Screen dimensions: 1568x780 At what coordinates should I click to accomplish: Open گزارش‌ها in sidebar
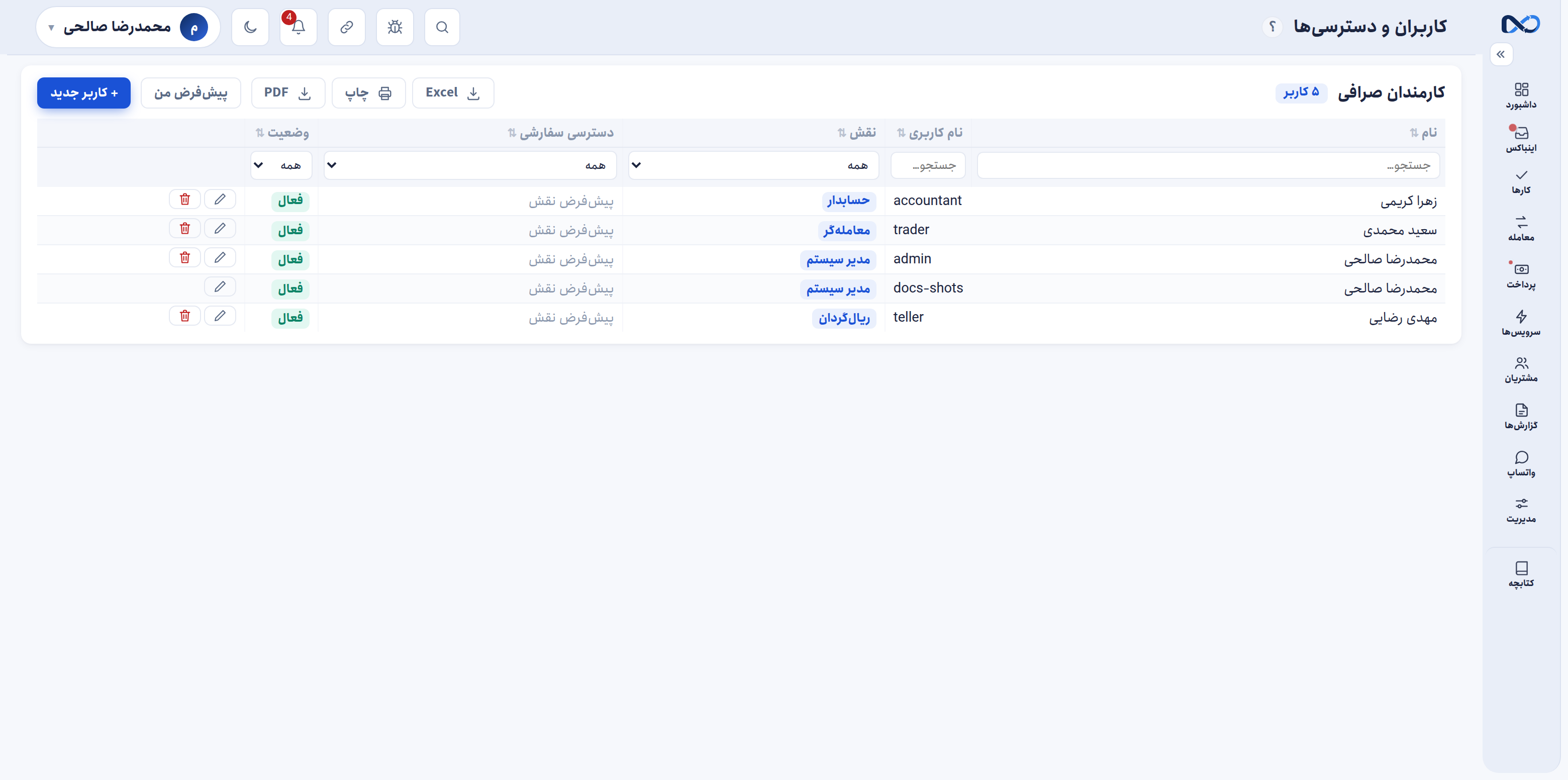1521,417
